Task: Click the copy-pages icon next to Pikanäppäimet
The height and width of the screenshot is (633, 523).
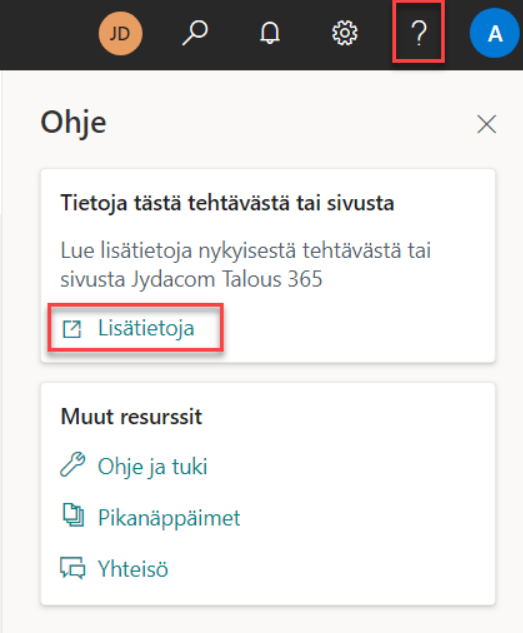Action: tap(73, 515)
